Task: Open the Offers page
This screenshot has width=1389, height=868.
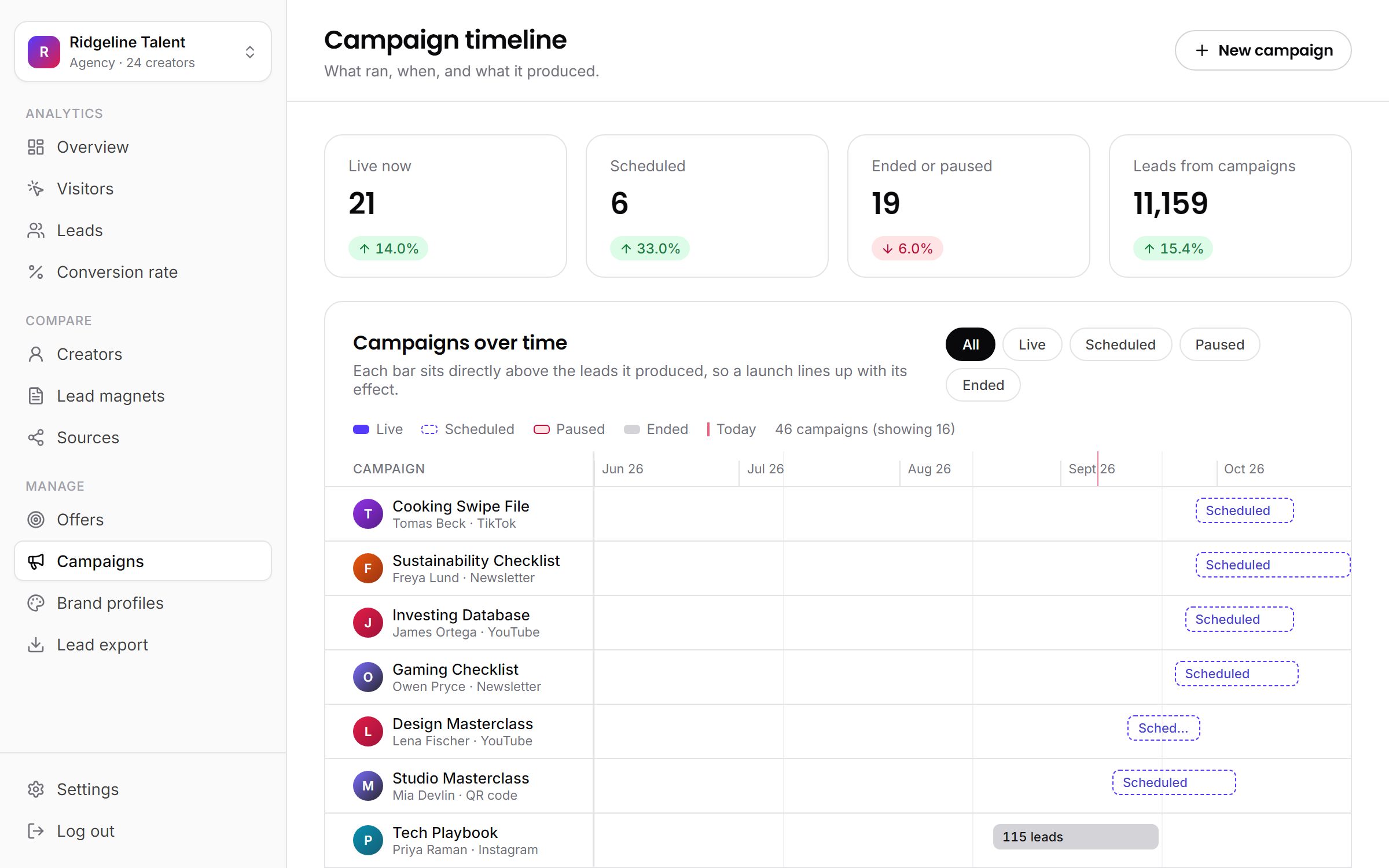Action: point(143,520)
